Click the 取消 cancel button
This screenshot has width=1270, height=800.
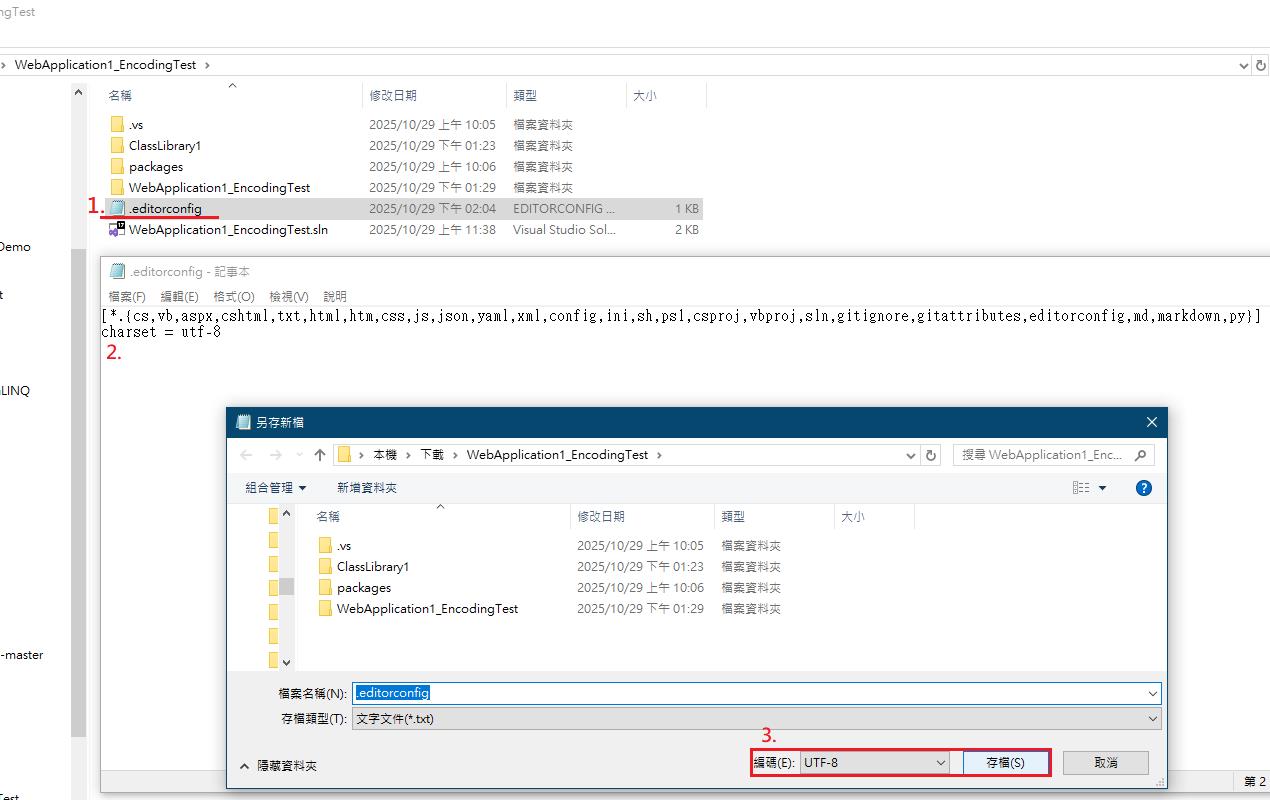click(1105, 762)
